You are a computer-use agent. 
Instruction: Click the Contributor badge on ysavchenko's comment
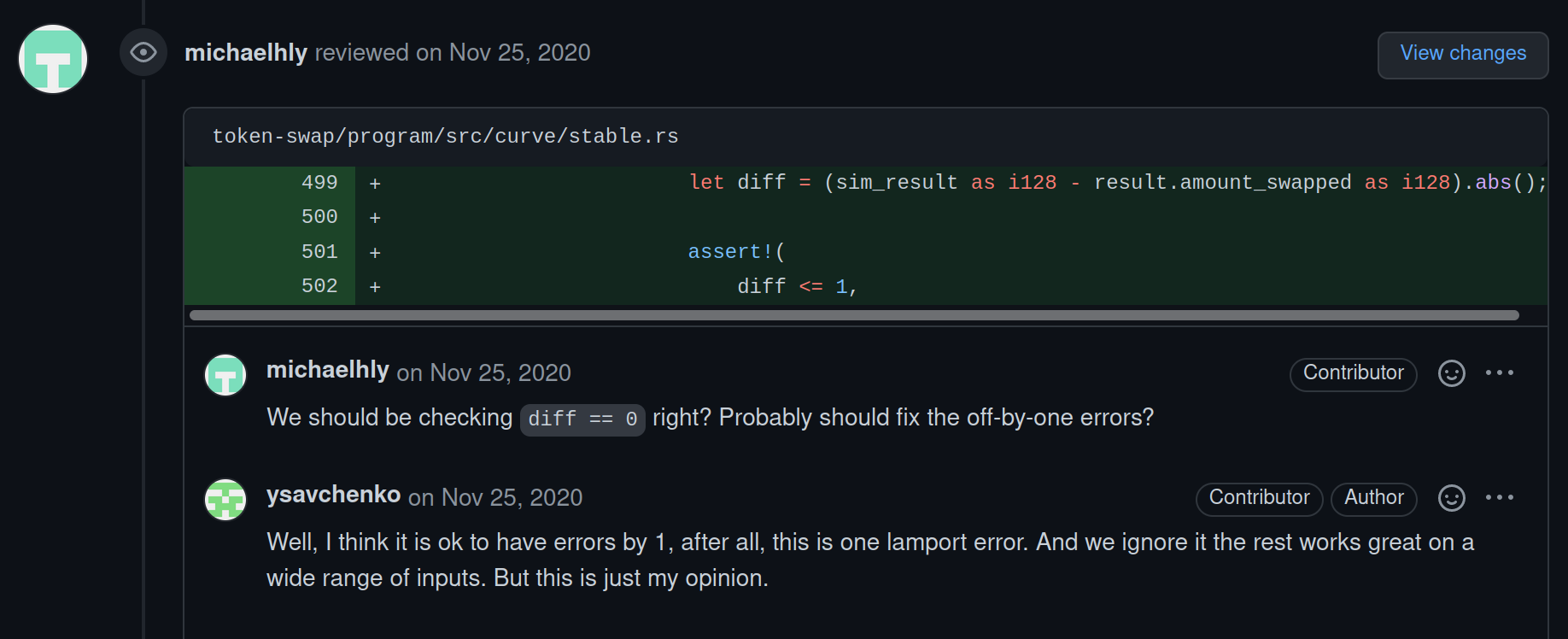[x=1259, y=498]
